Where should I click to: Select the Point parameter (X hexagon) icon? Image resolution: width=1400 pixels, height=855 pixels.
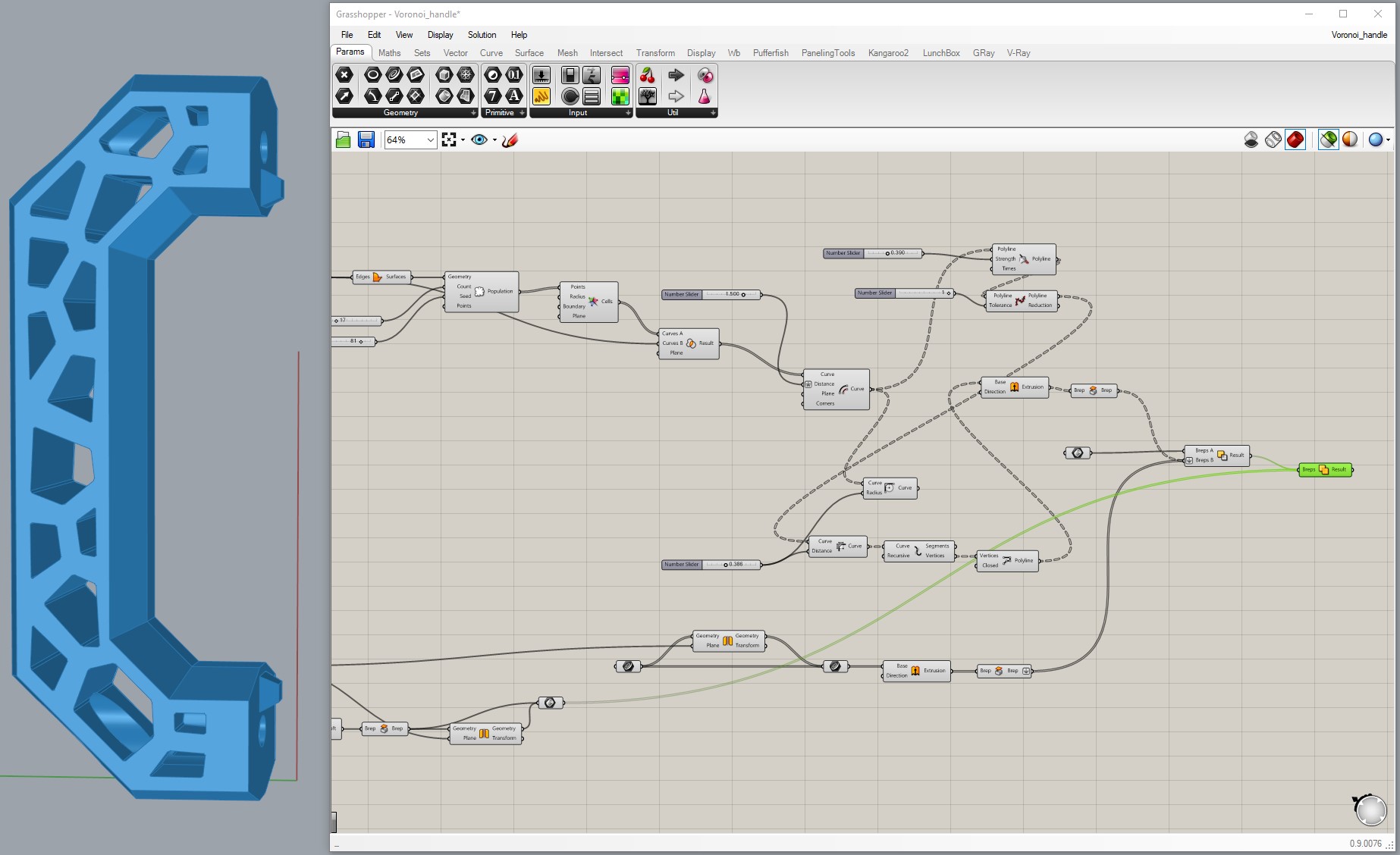point(344,75)
